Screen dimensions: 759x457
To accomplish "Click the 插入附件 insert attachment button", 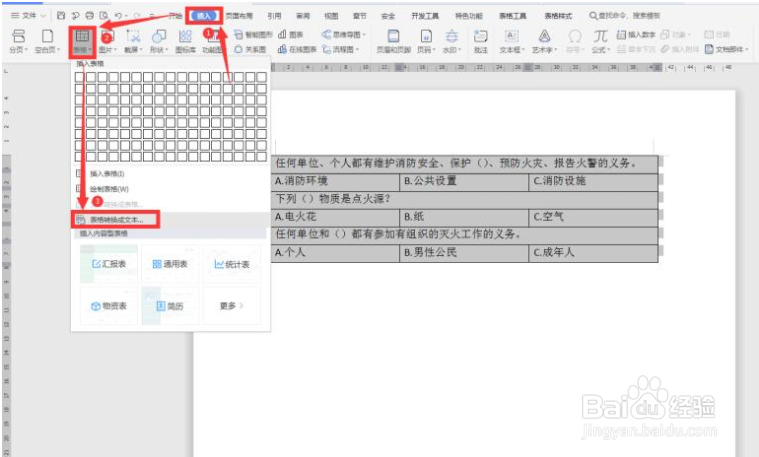I will click(x=680, y=49).
